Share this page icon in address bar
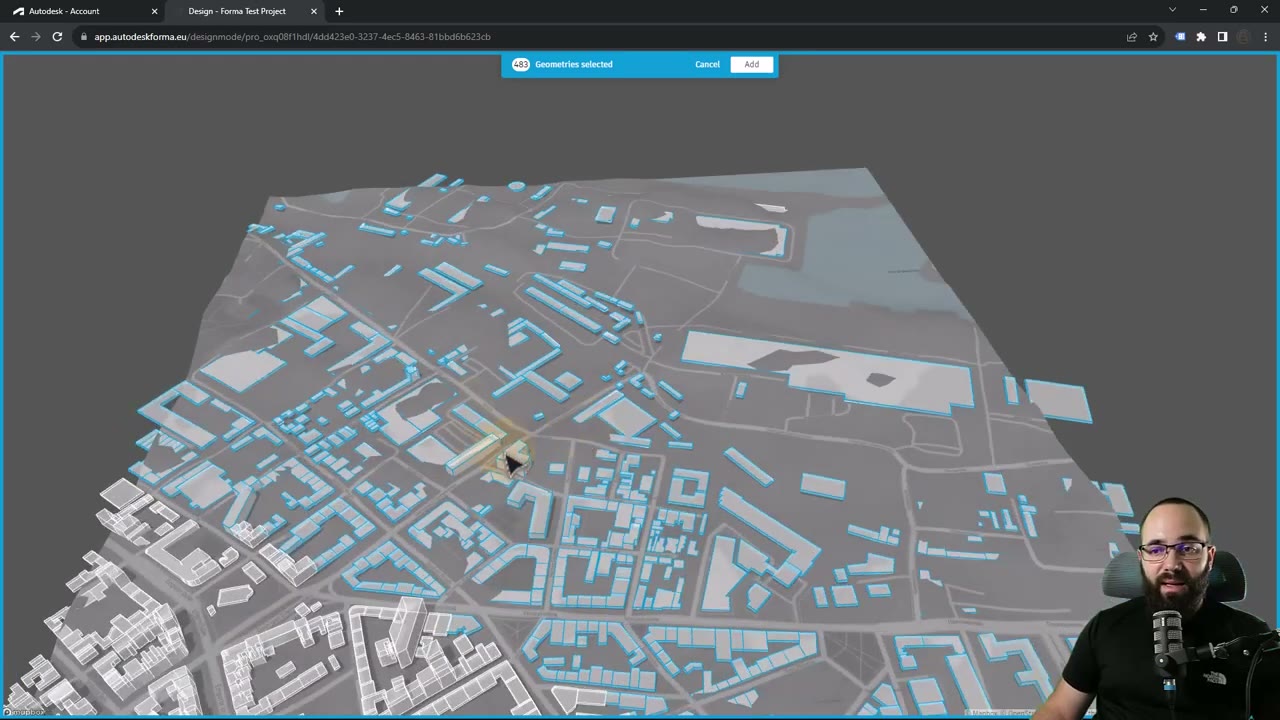The width and height of the screenshot is (1280, 720). (x=1132, y=37)
